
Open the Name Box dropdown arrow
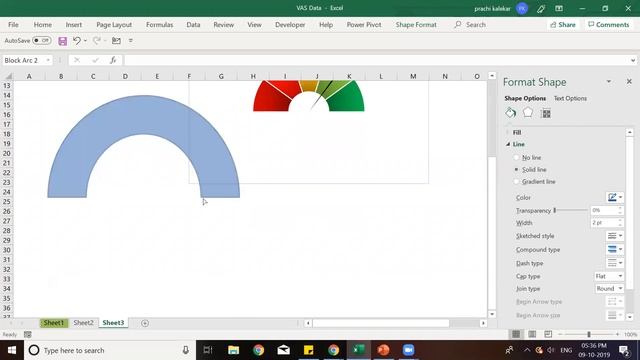[x=48, y=60]
